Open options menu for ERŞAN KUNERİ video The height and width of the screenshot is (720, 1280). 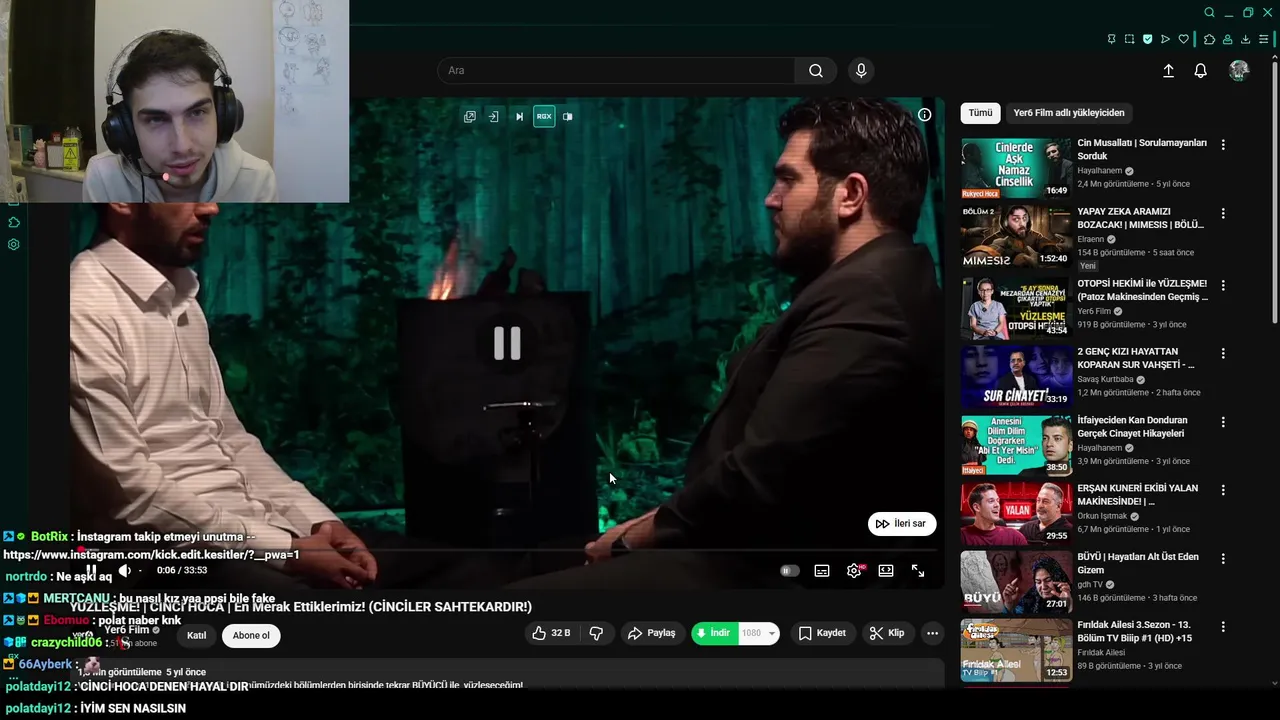[x=1222, y=490]
